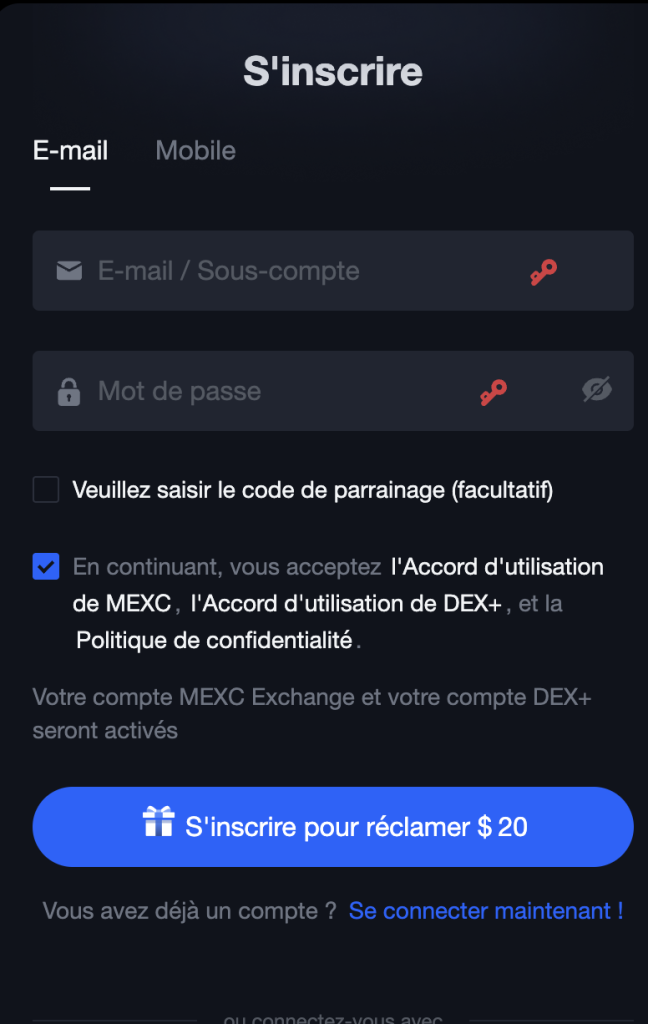
Task: Click inside the E-mail / Sous-compte field
Action: (x=250, y=270)
